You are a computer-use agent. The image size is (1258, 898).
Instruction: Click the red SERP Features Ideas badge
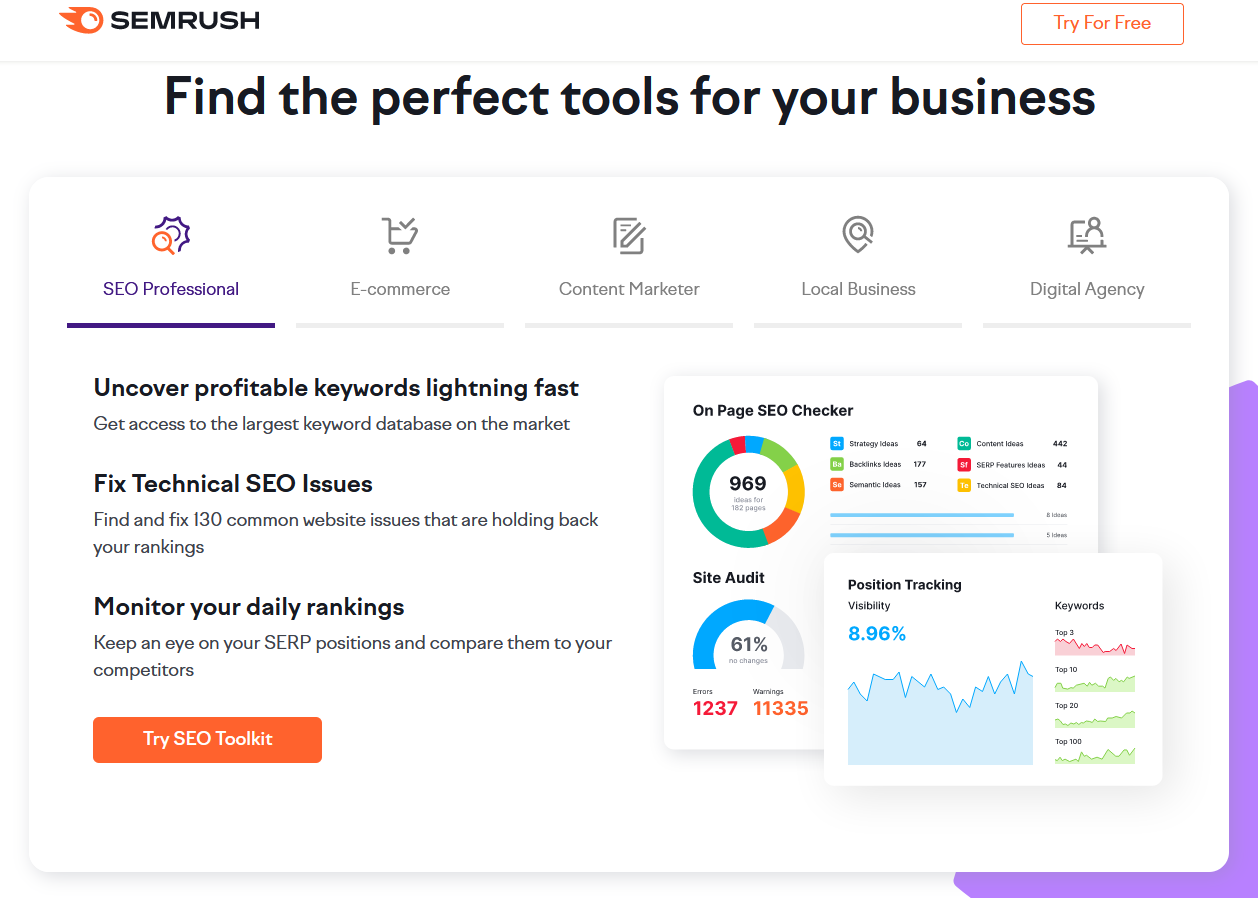(x=964, y=465)
